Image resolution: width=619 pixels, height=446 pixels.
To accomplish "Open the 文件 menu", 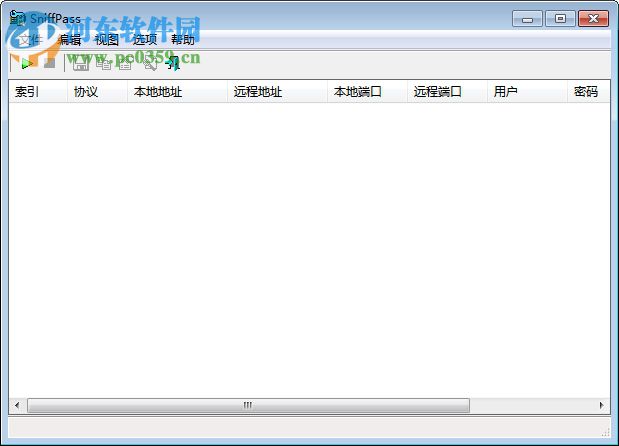I will click(x=30, y=39).
